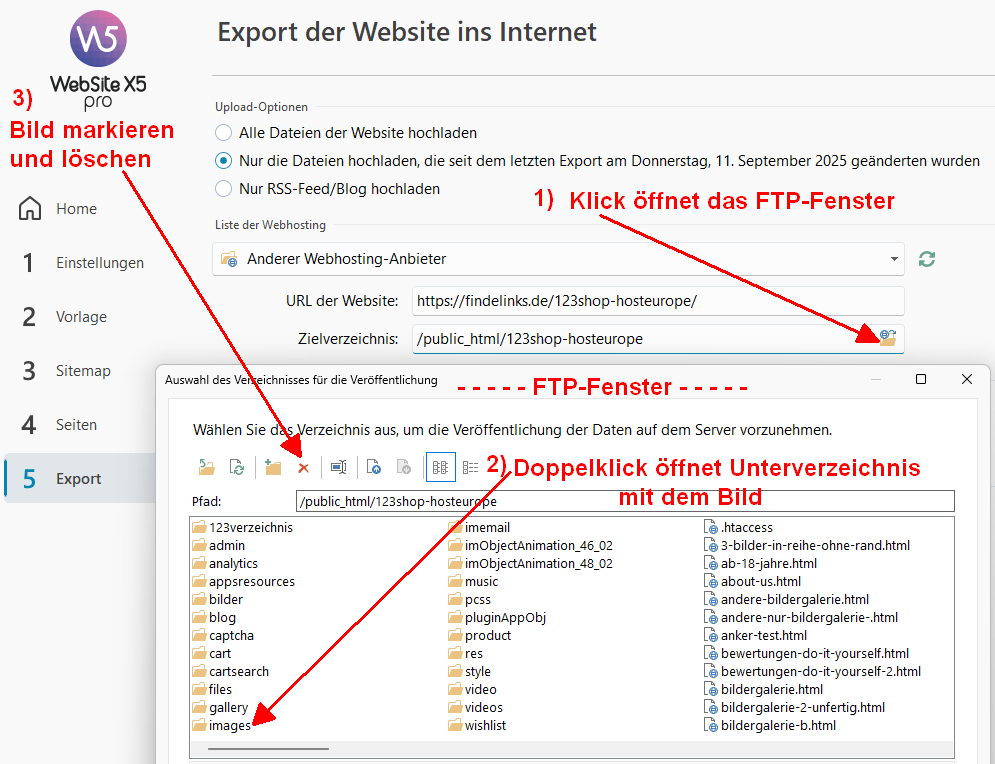
Task: Open step 3 Sitemap
Action: pos(67,371)
